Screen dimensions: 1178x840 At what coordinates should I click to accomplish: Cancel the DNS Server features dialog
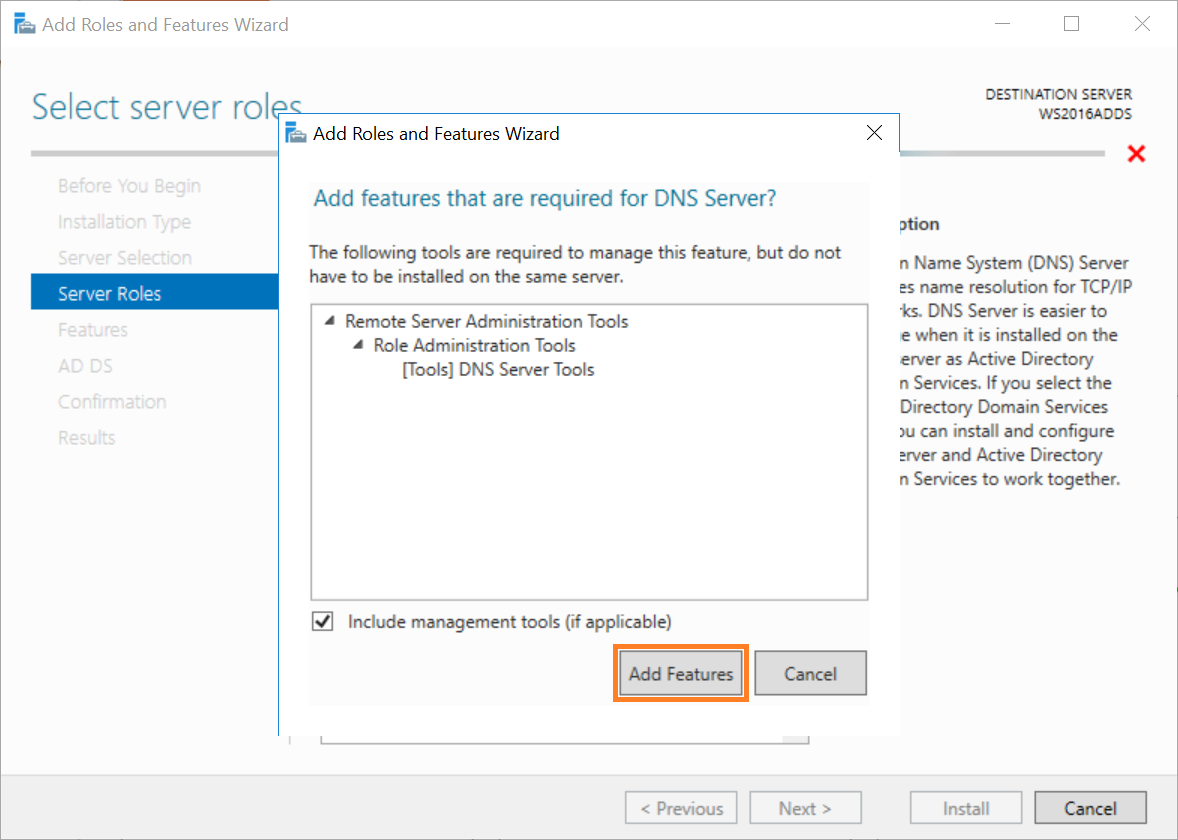pyautogui.click(x=810, y=673)
